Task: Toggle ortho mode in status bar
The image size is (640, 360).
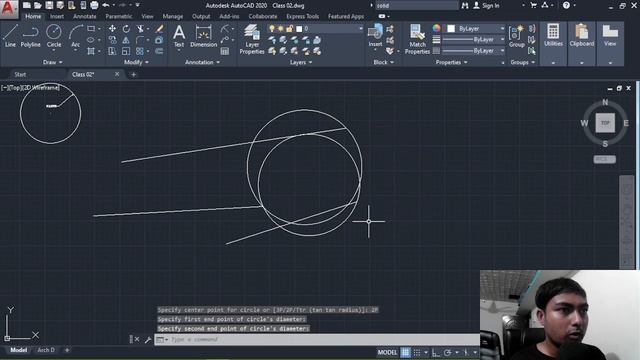Action: (x=436, y=352)
